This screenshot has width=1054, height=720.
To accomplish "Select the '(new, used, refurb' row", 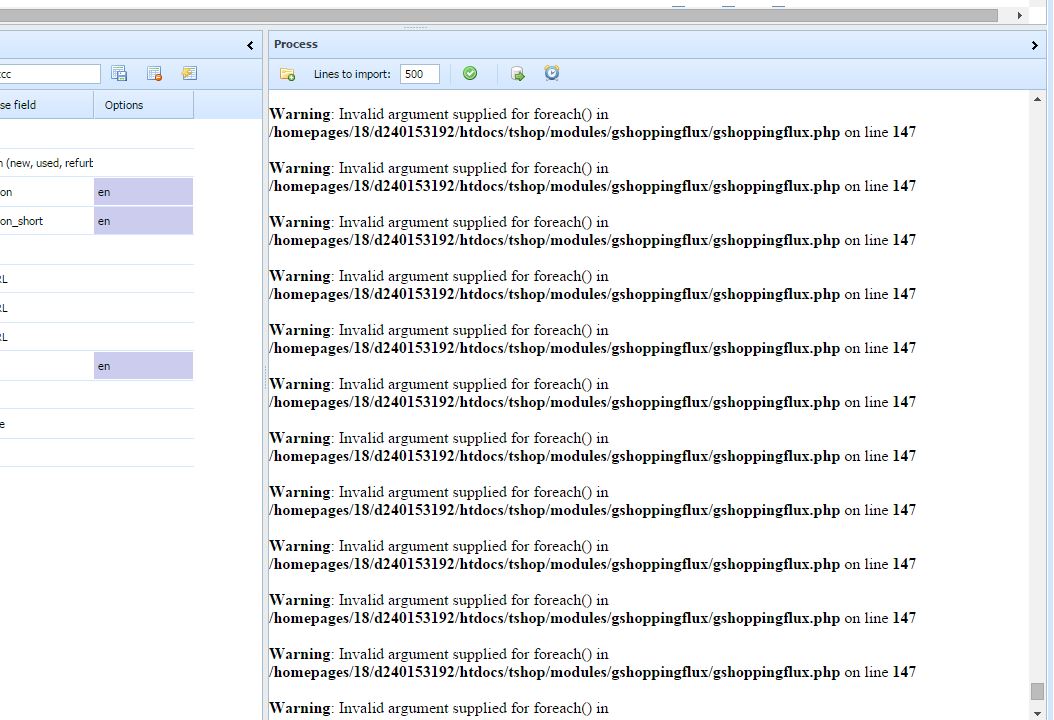I will pos(97,163).
